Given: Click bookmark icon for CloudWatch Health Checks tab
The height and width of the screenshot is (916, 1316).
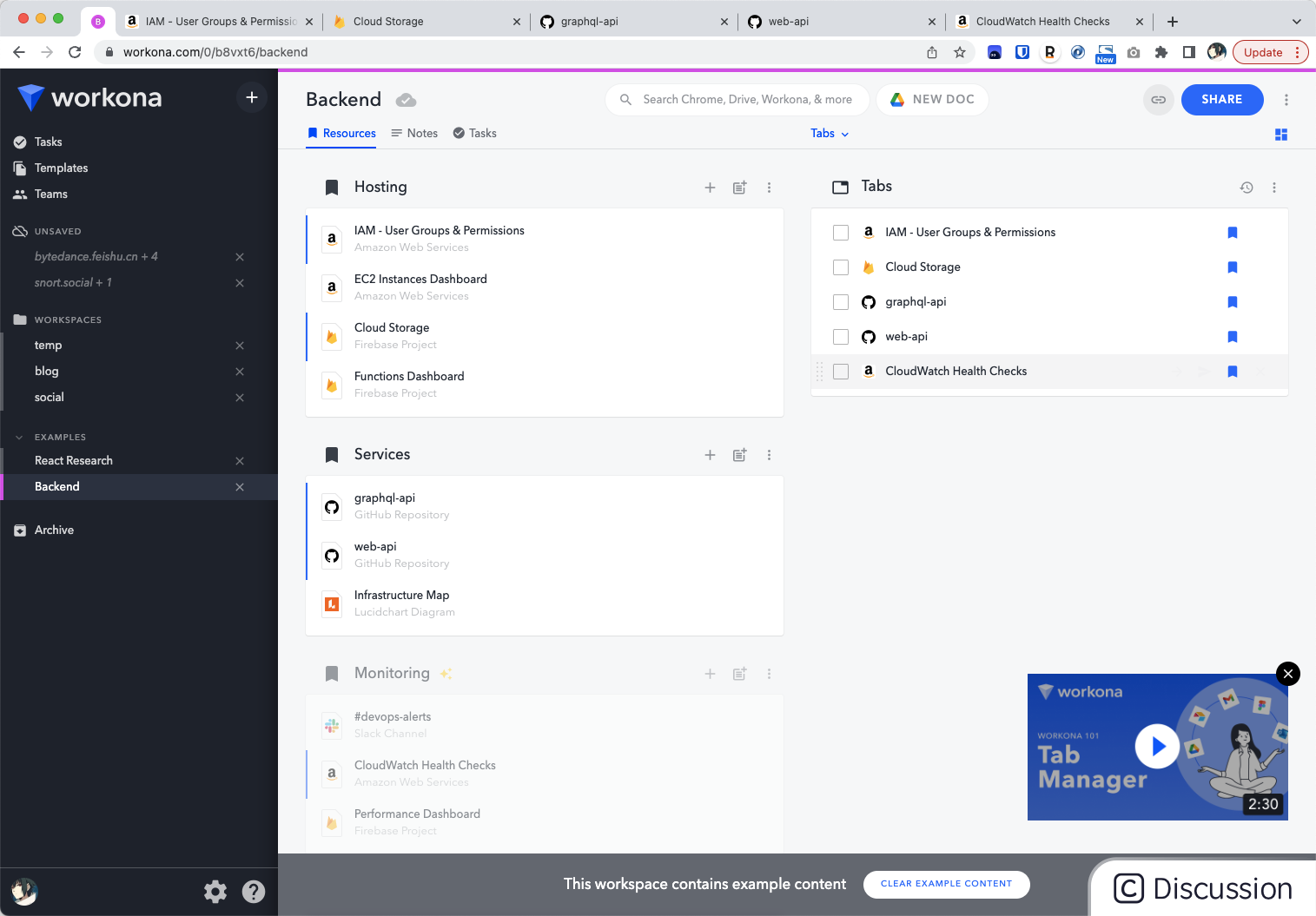Looking at the screenshot, I should click(1233, 372).
